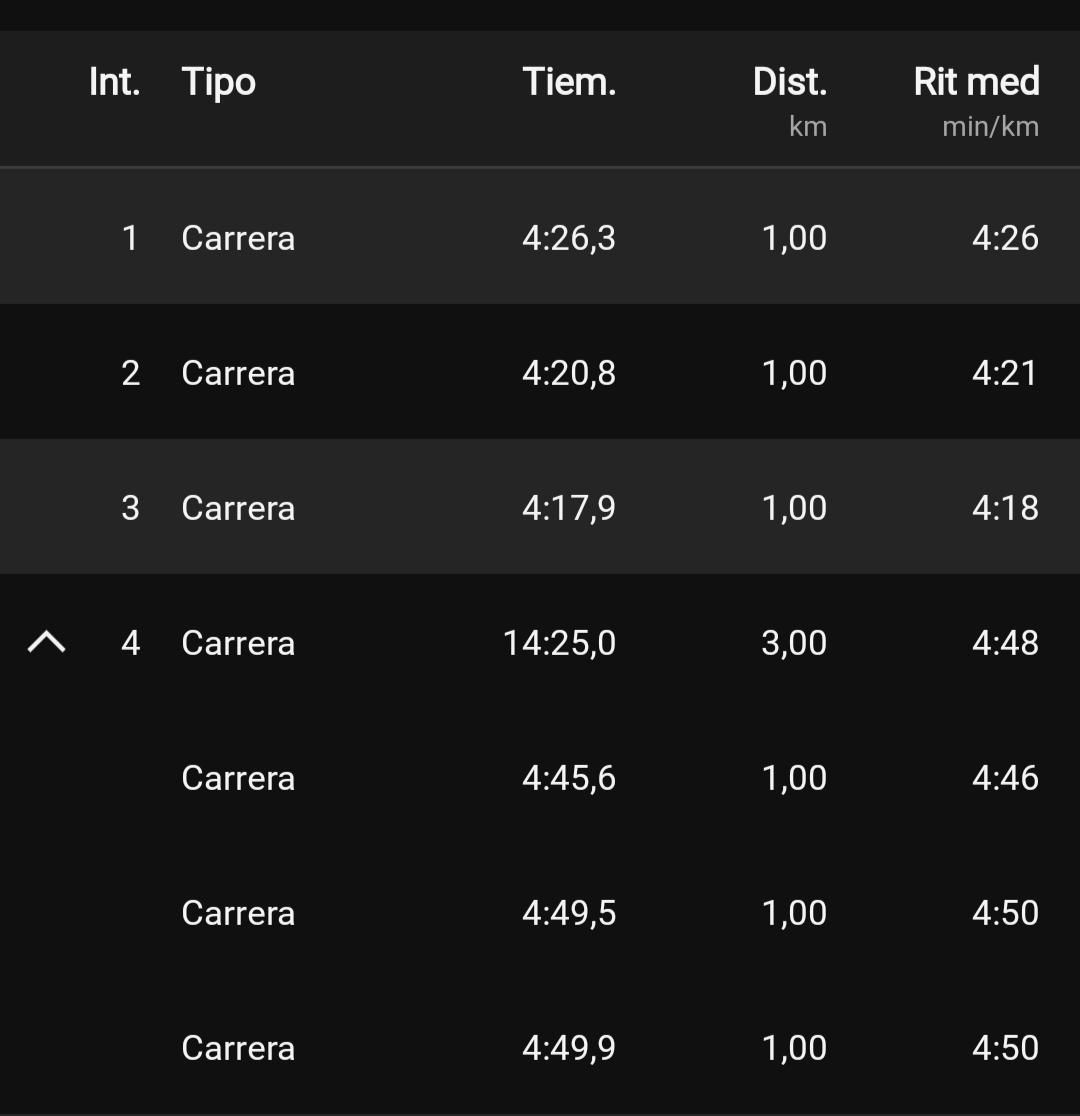The height and width of the screenshot is (1116, 1080).
Task: Tap the Int. column header
Action: coord(114,82)
